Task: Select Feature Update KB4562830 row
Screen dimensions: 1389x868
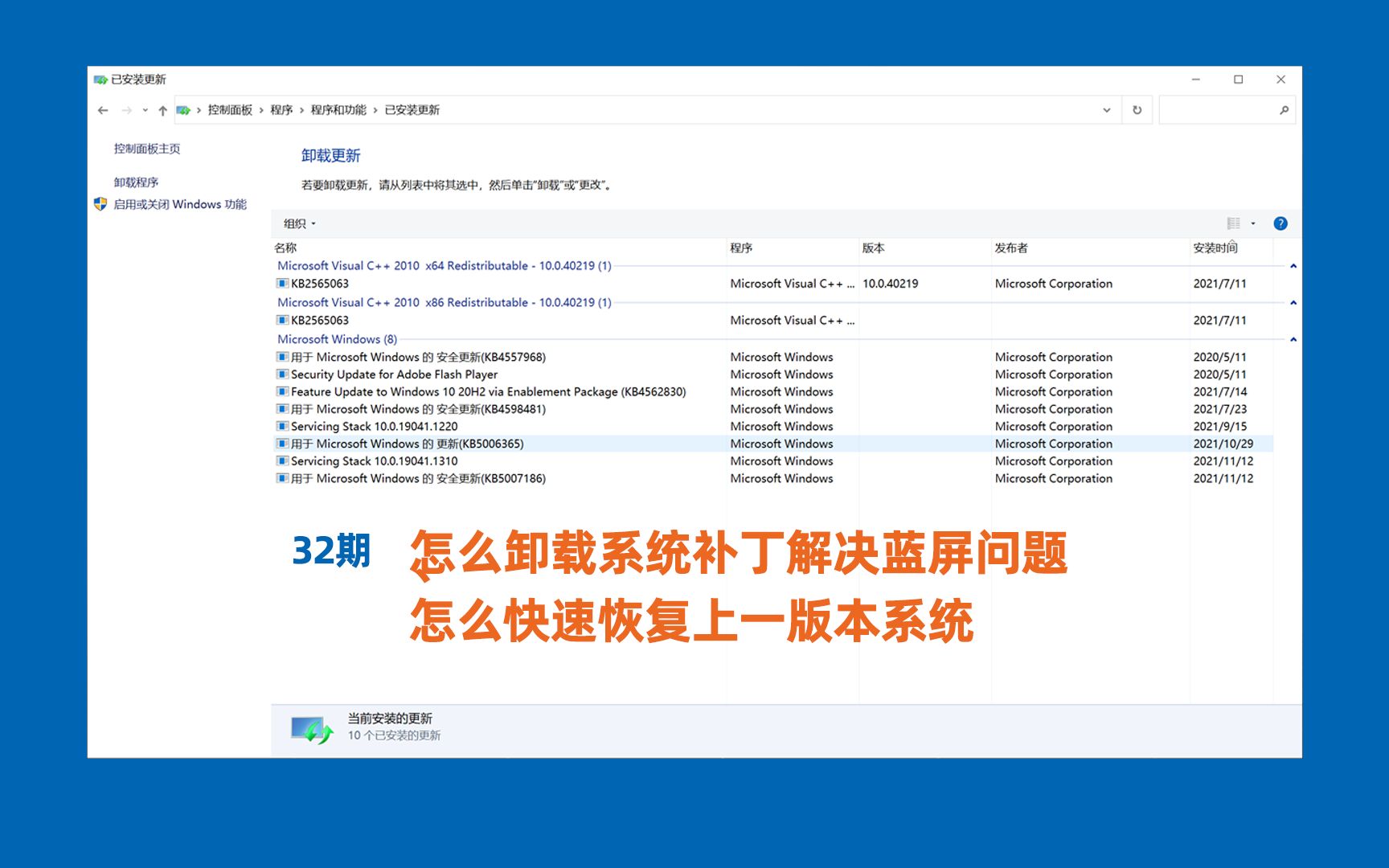Action: (773, 392)
